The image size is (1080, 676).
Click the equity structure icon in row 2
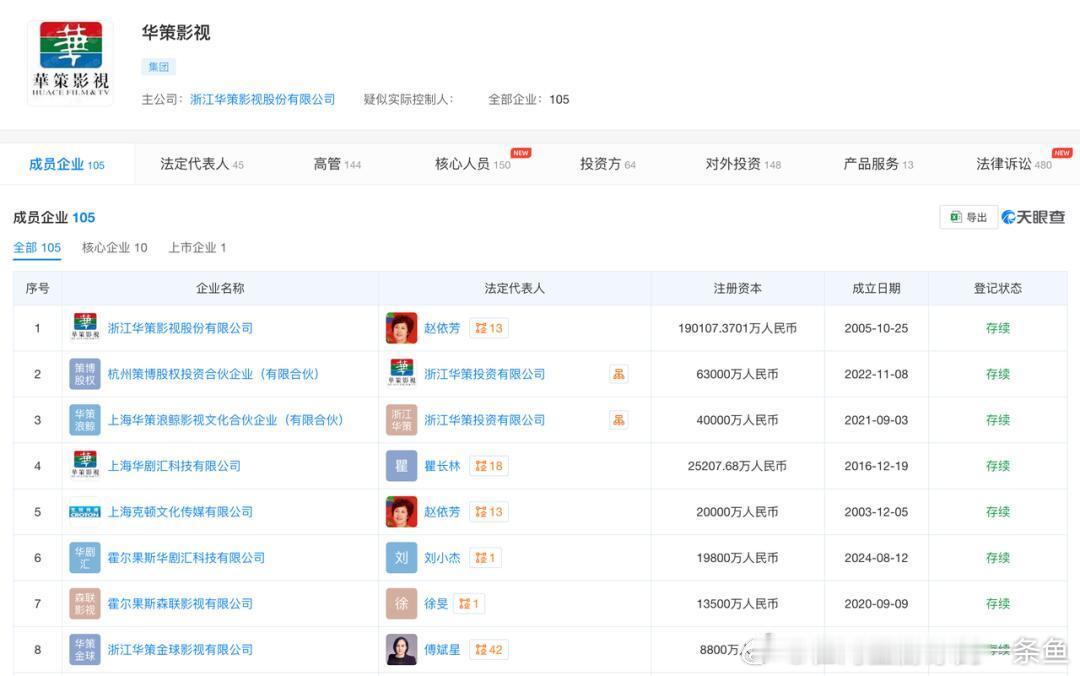[x=619, y=374]
